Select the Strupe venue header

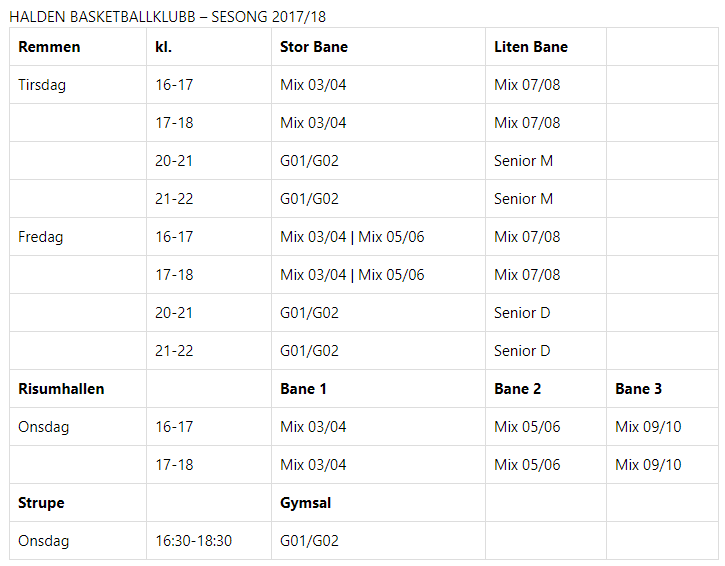pyautogui.click(x=41, y=503)
